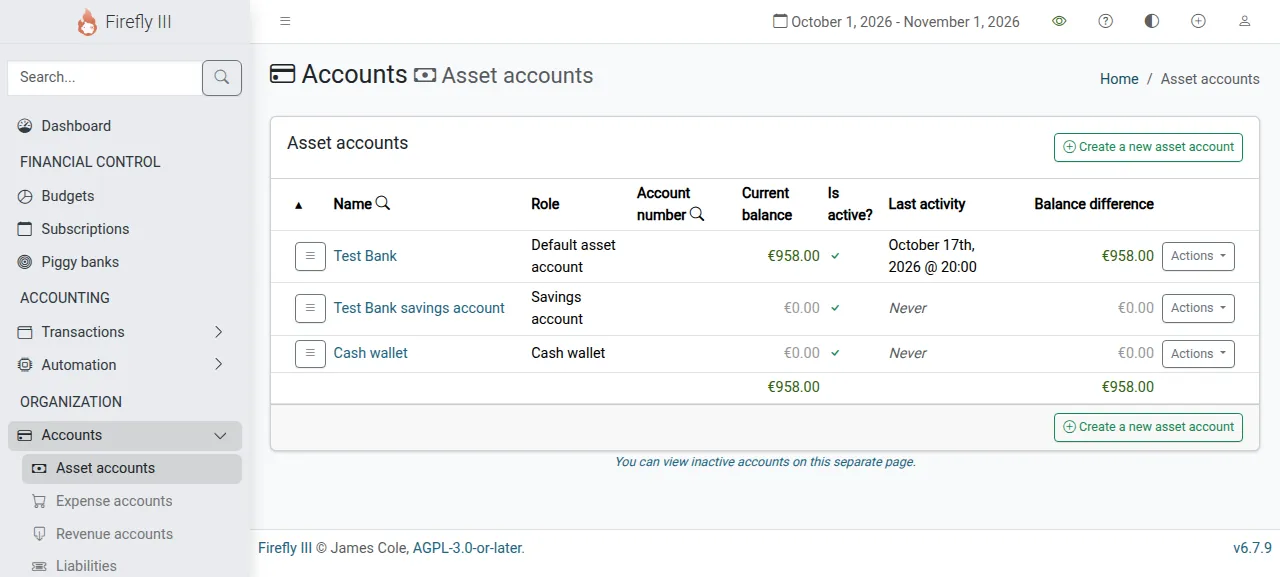Click the October 17th last activity cell
Viewport: 1280px width, 577px height.
(x=932, y=256)
